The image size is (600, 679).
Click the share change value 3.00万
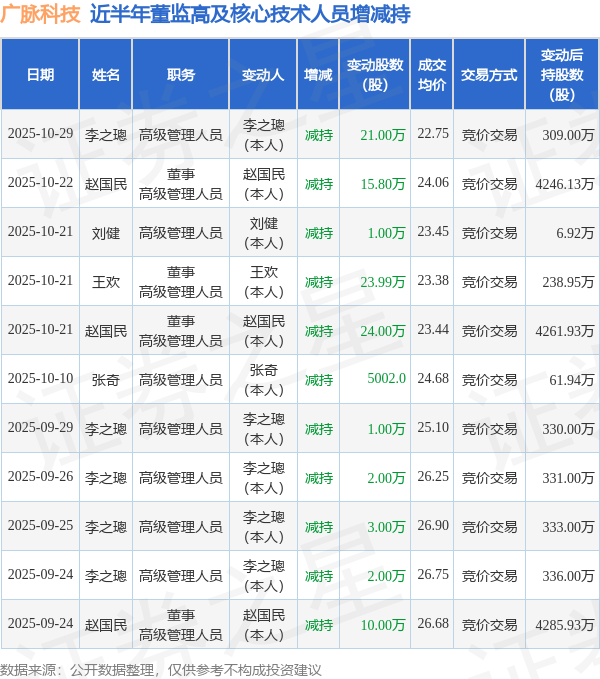386,527
